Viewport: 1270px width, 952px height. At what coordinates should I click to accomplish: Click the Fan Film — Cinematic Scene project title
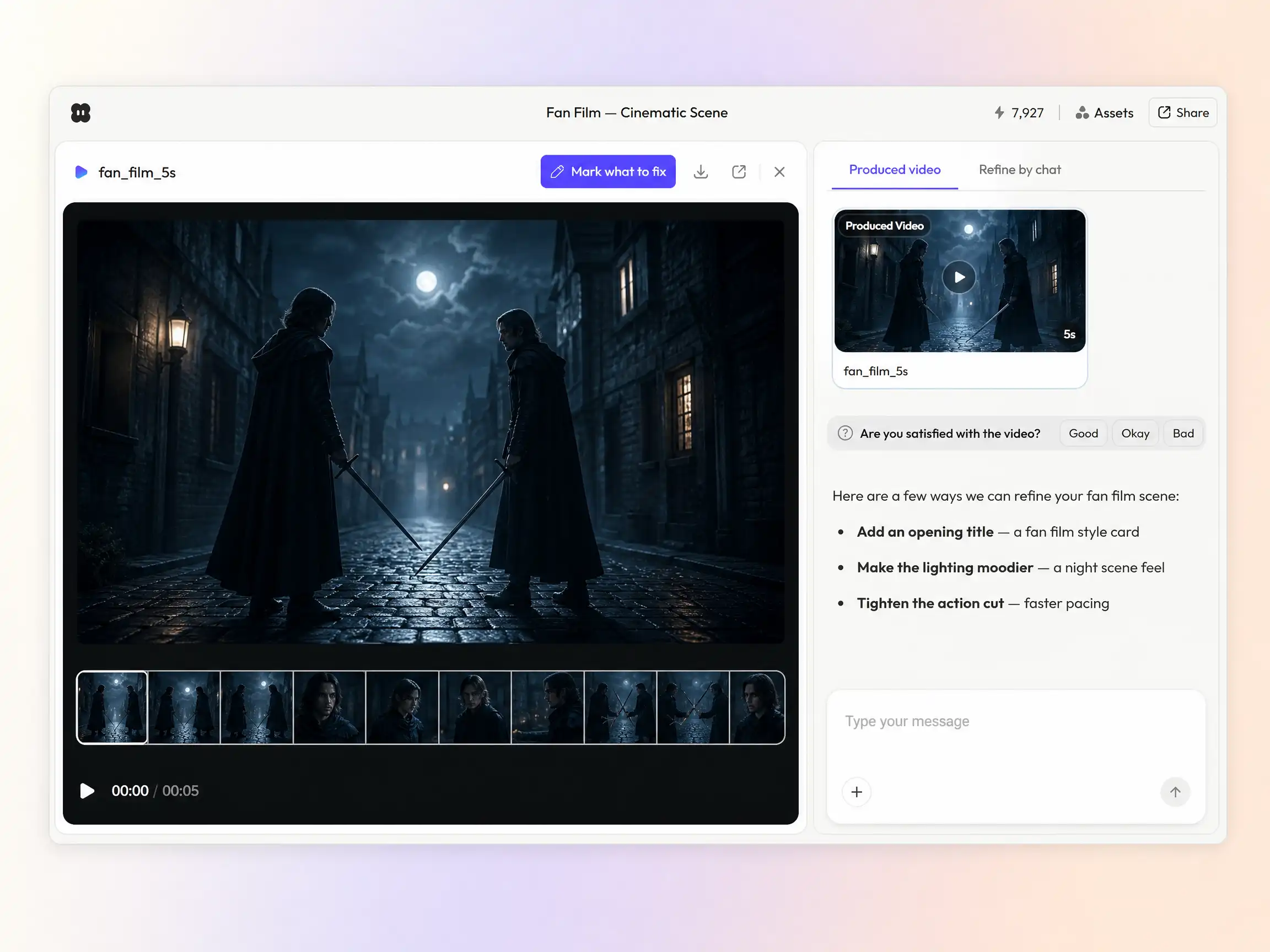point(636,112)
